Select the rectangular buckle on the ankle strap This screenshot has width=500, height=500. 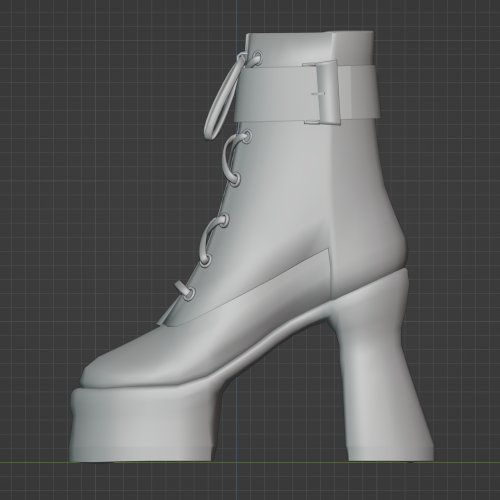coord(322,93)
